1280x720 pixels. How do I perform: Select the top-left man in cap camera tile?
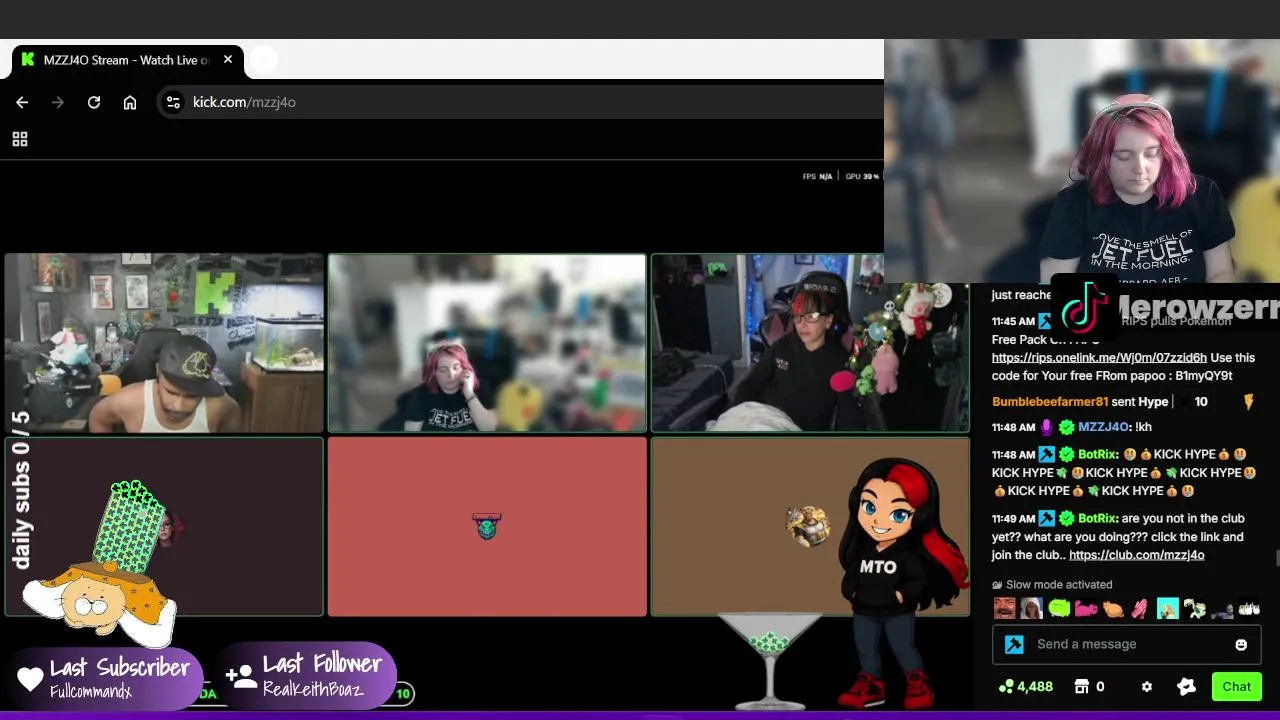pyautogui.click(x=164, y=343)
